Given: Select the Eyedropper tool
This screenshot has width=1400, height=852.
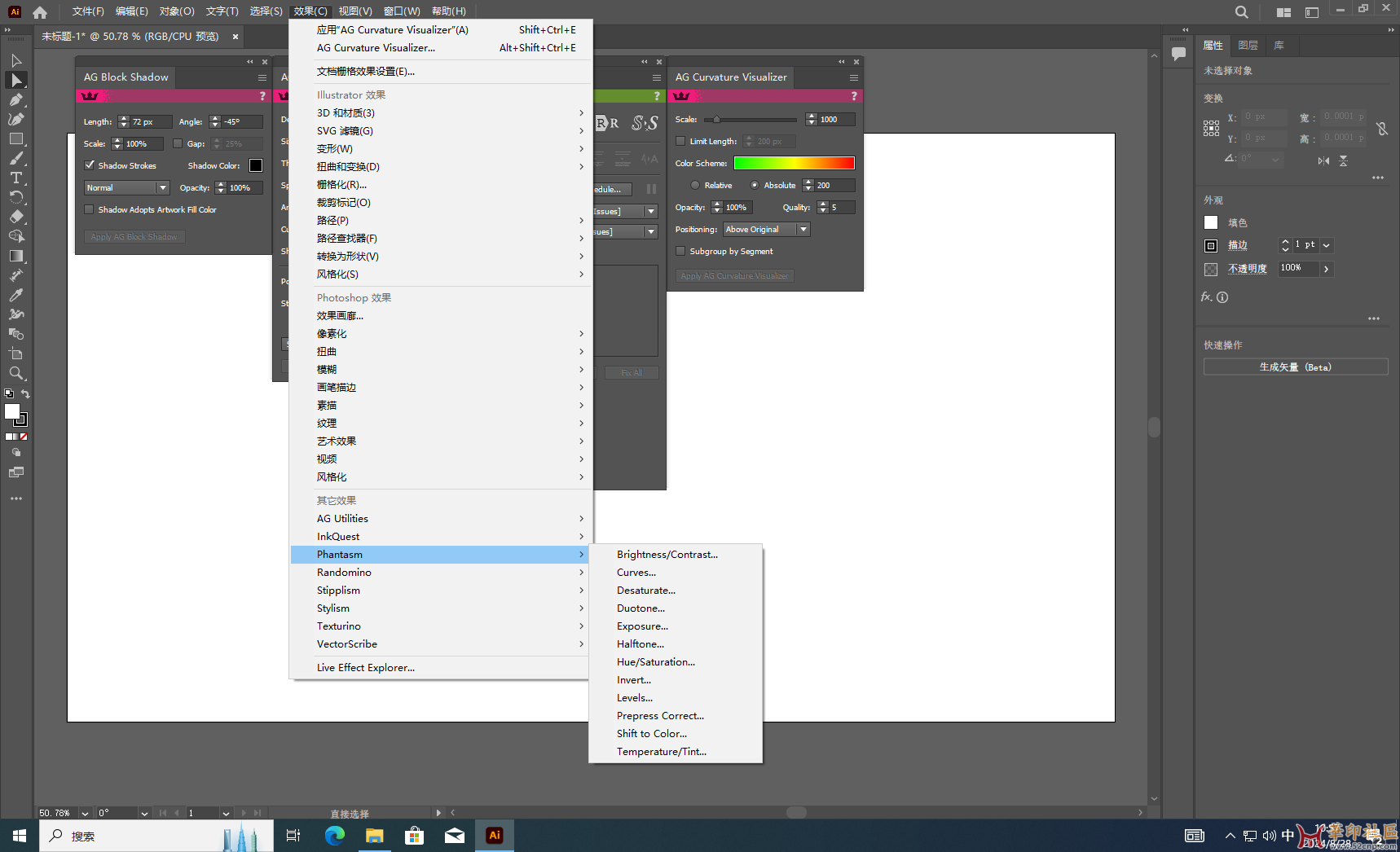Looking at the screenshot, I should click(x=16, y=295).
